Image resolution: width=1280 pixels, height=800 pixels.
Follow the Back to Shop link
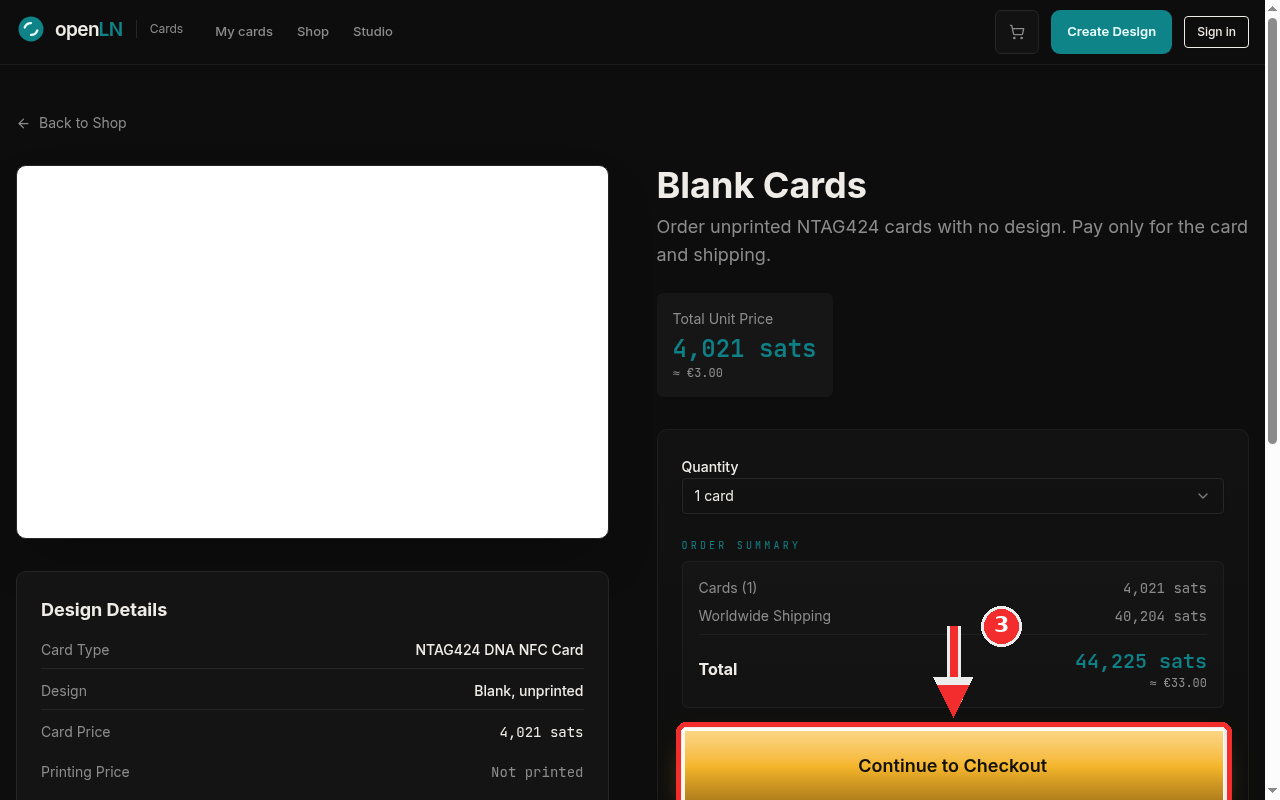tap(72, 123)
